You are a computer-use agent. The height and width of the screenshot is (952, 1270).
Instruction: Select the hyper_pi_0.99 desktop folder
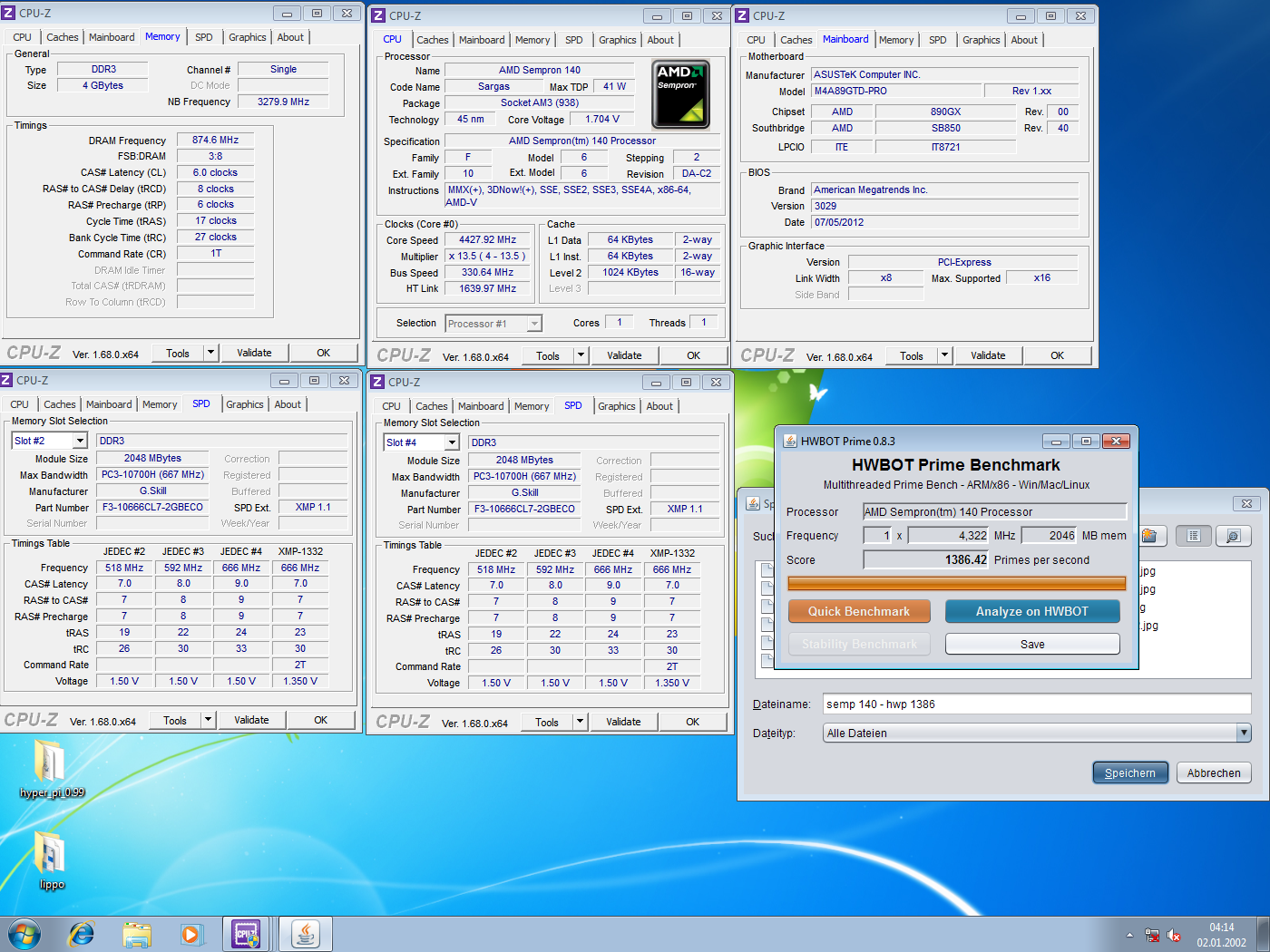pyautogui.click(x=52, y=767)
